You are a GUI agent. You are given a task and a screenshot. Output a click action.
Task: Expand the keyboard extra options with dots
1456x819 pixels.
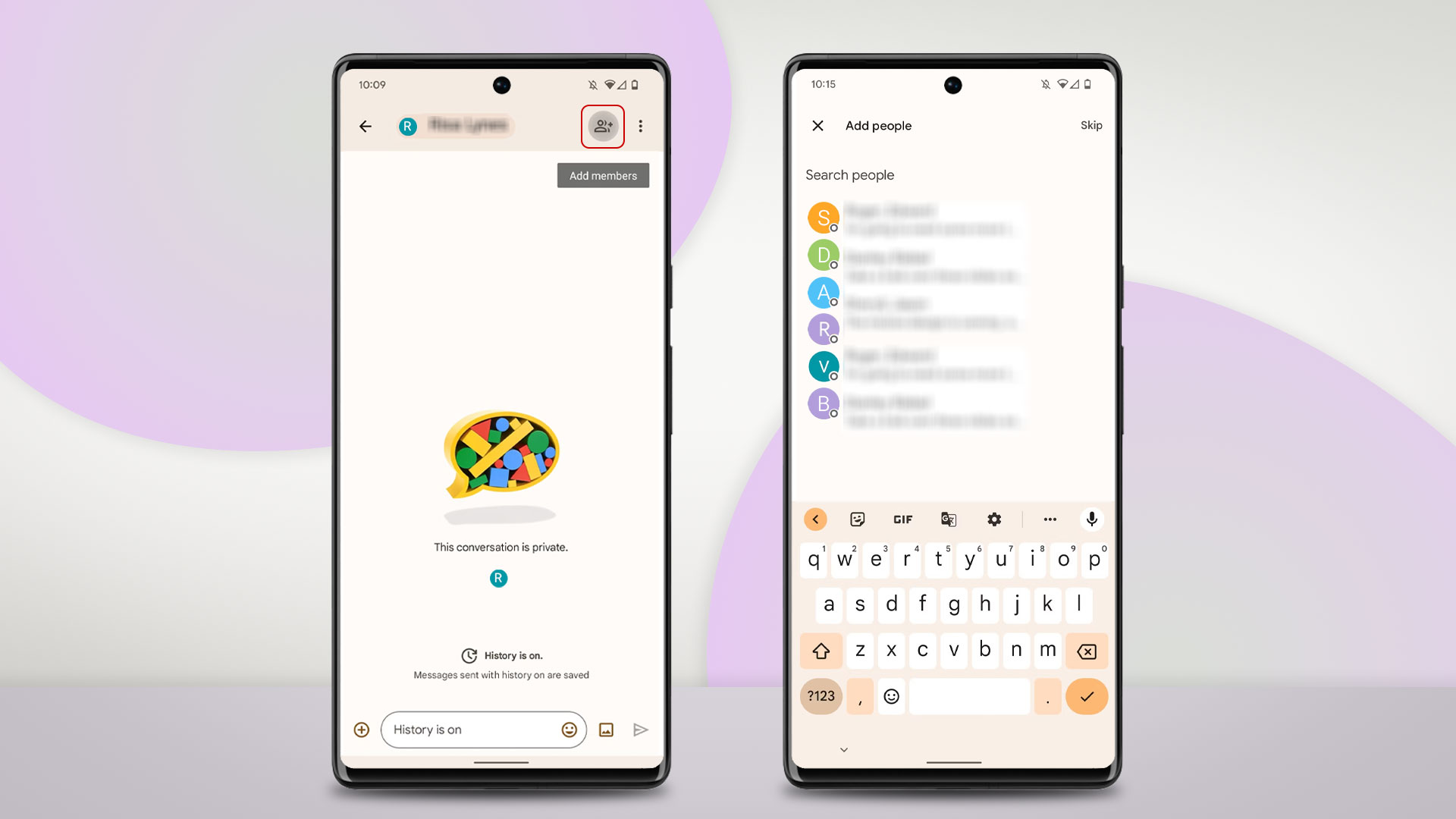pos(1049,518)
